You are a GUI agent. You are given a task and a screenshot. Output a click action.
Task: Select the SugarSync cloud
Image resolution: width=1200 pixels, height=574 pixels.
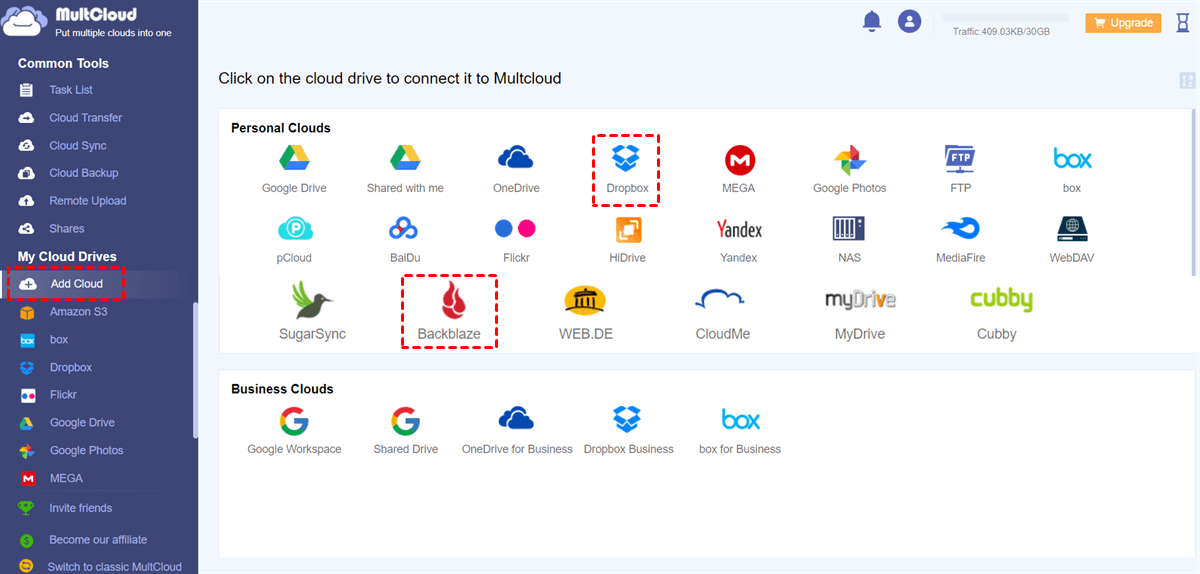click(312, 311)
